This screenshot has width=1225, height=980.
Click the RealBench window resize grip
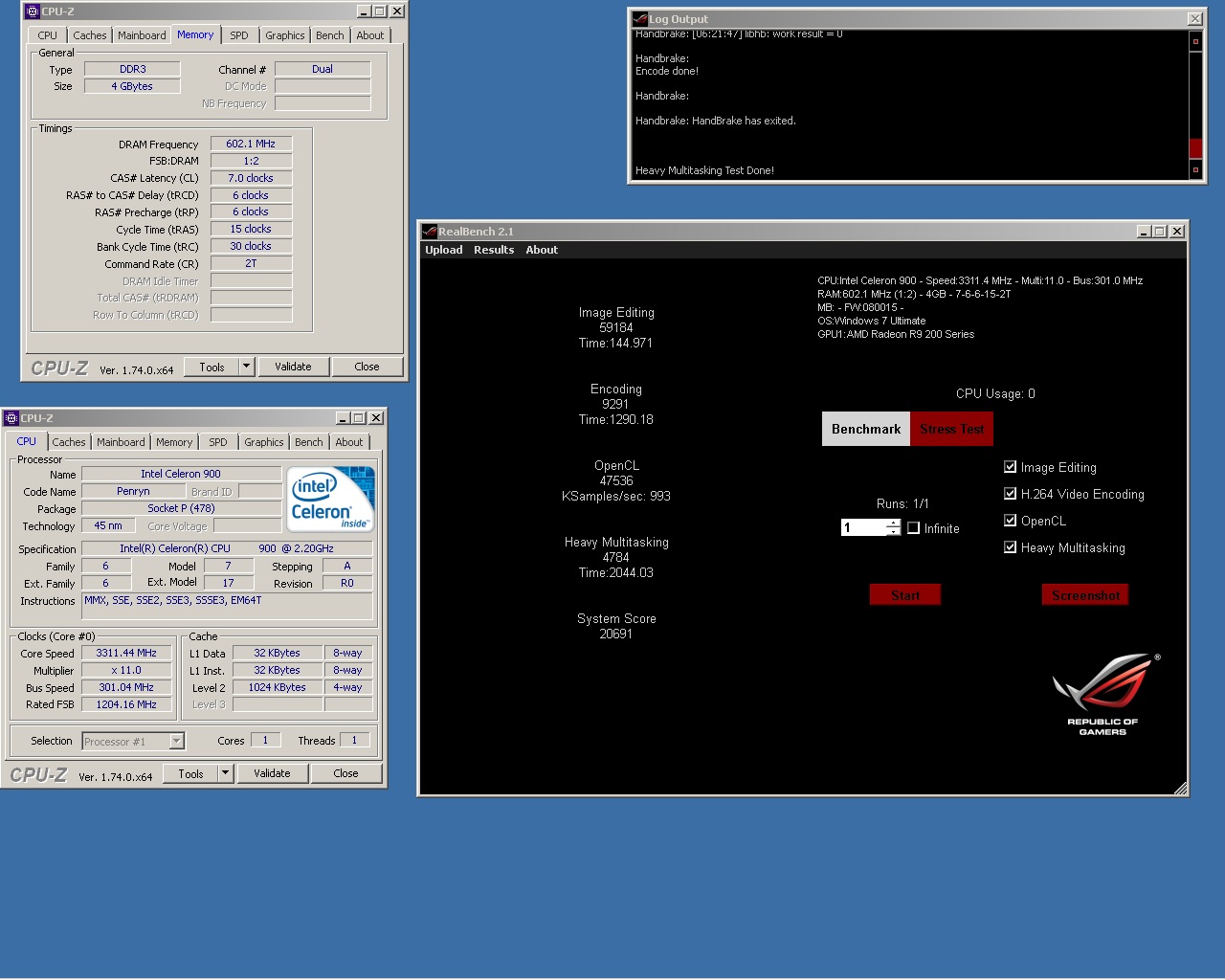(x=1180, y=788)
